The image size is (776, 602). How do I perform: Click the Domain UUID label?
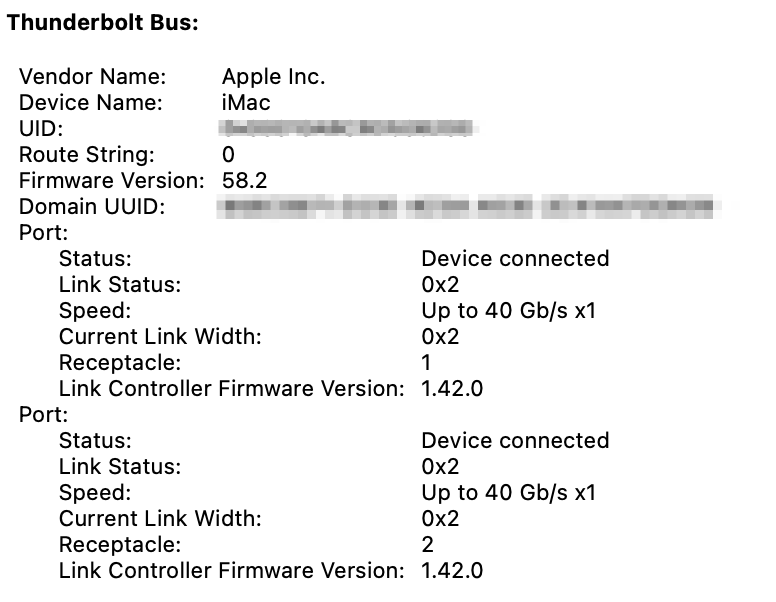tap(92, 207)
